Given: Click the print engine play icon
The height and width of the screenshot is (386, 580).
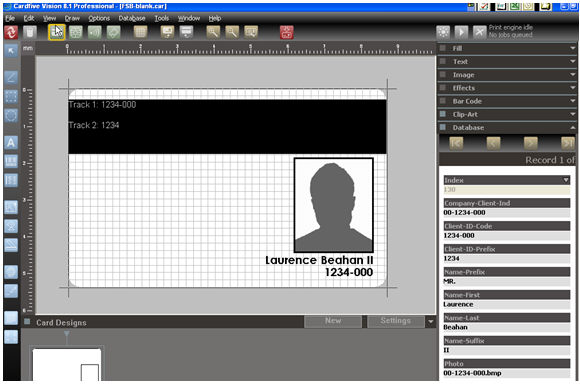Looking at the screenshot, I should (461, 33).
